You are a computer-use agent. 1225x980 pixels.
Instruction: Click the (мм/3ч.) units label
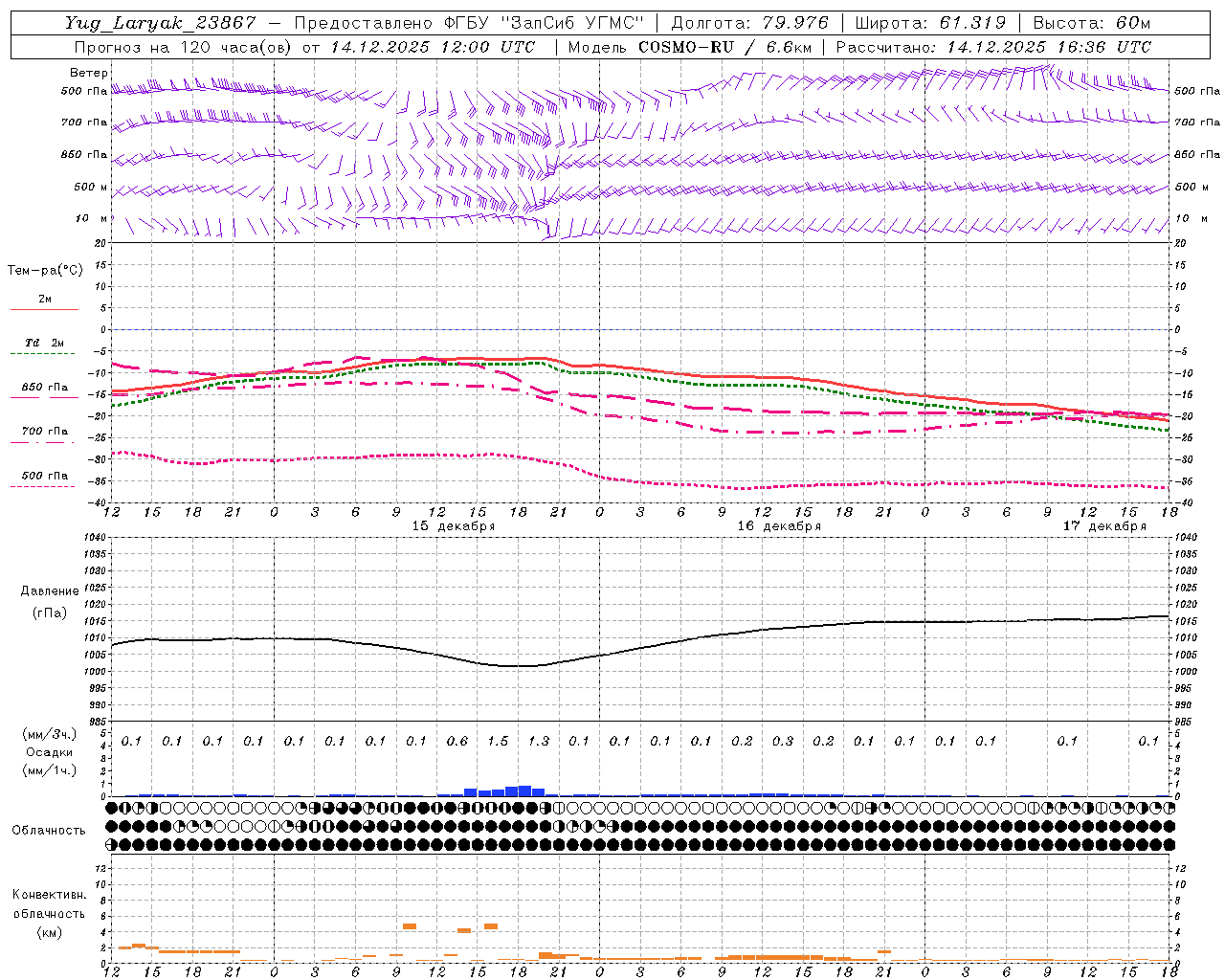(x=49, y=734)
